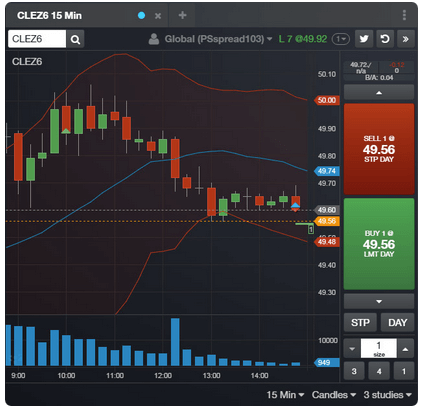Image resolution: width=423 pixels, height=410 pixels.
Task: Share chart via Twitter icon
Action: click(x=364, y=39)
